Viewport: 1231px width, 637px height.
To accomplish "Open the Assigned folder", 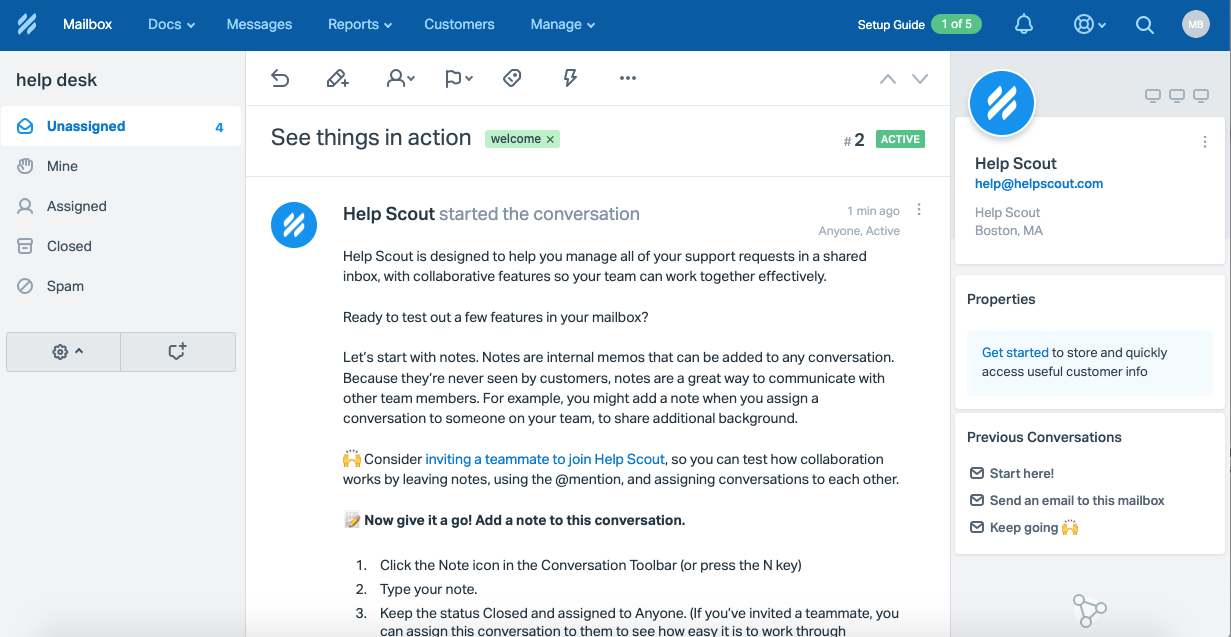I will [x=121, y=206].
